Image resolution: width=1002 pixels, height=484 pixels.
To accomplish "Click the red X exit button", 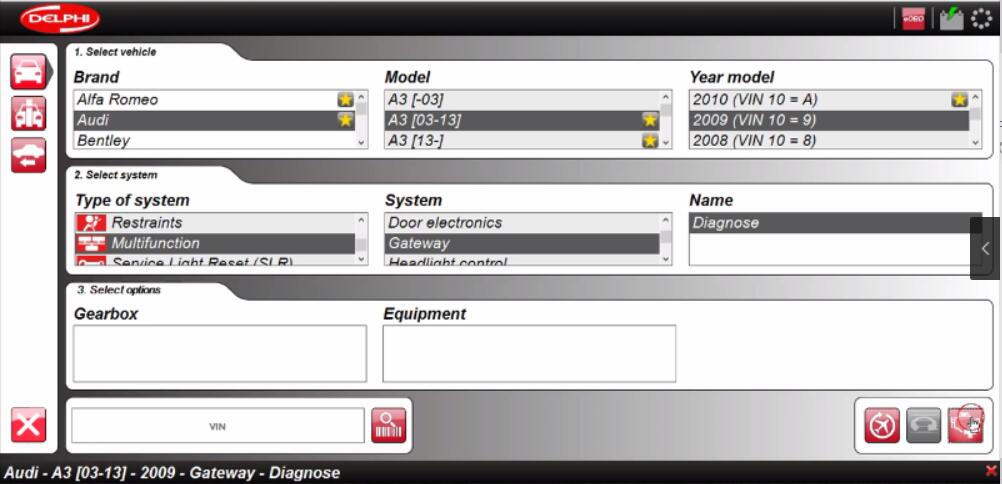I will [28, 425].
